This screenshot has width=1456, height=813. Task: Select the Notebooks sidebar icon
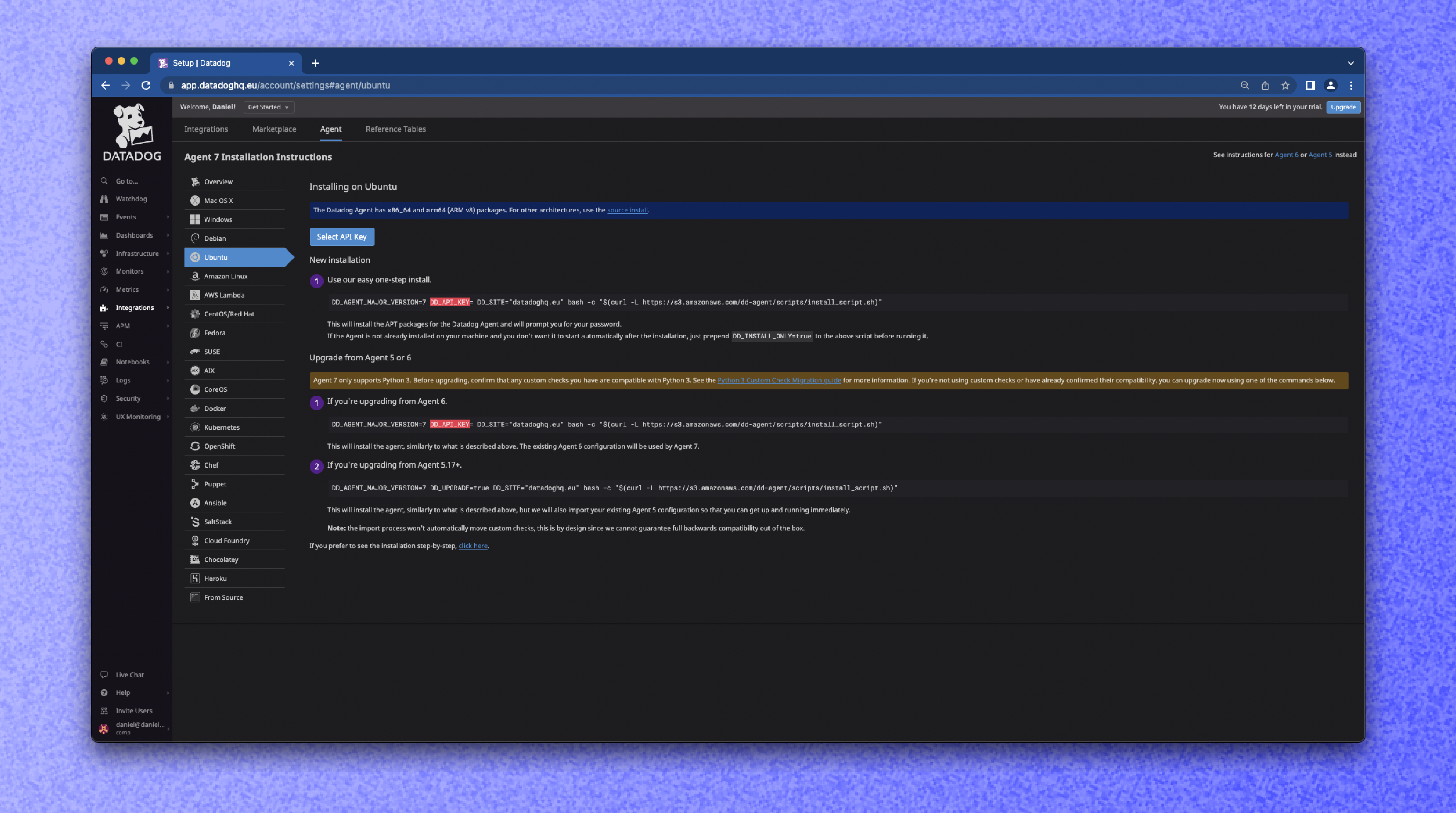(x=104, y=361)
